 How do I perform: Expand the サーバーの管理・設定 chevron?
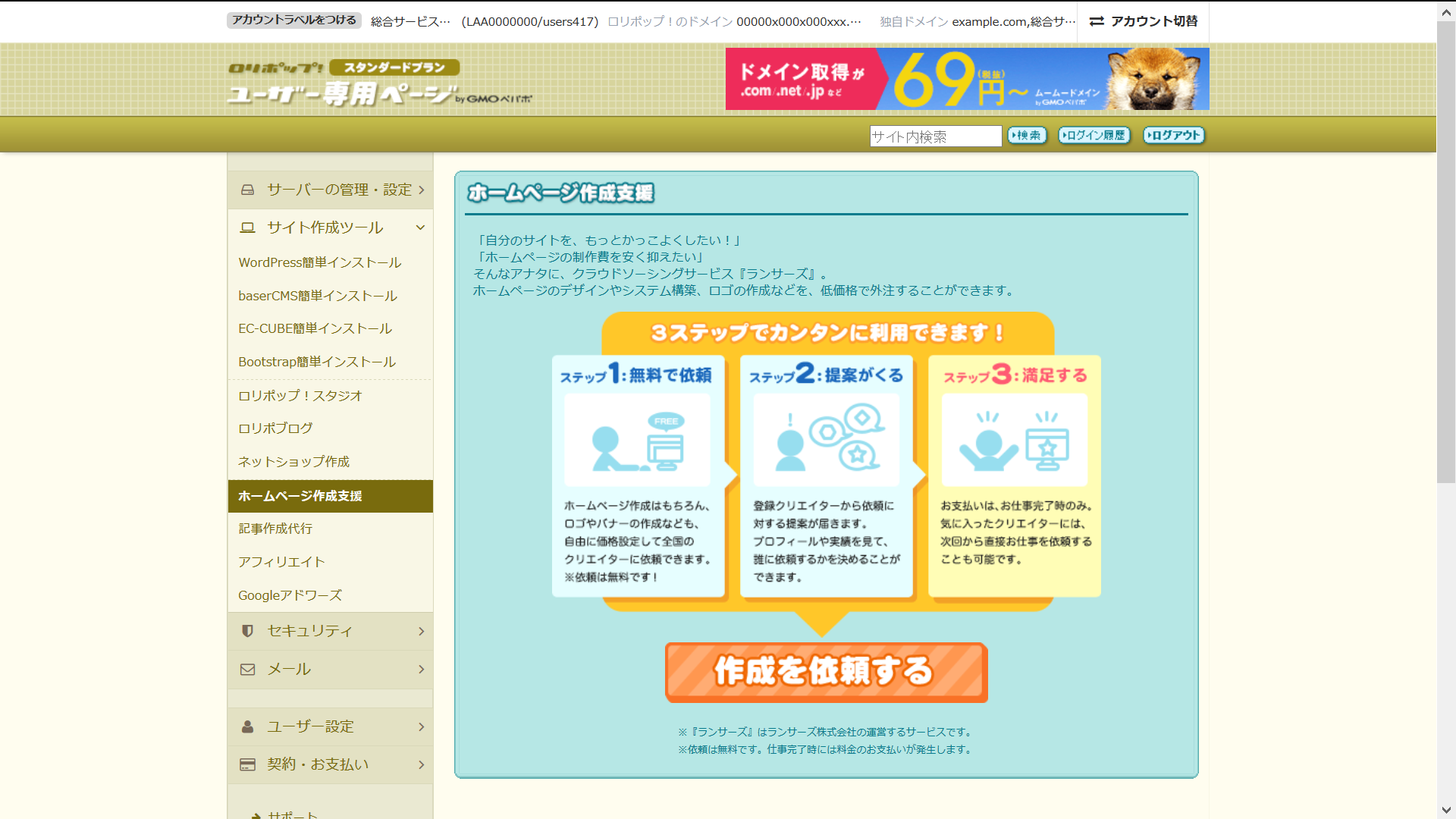pyautogui.click(x=422, y=190)
